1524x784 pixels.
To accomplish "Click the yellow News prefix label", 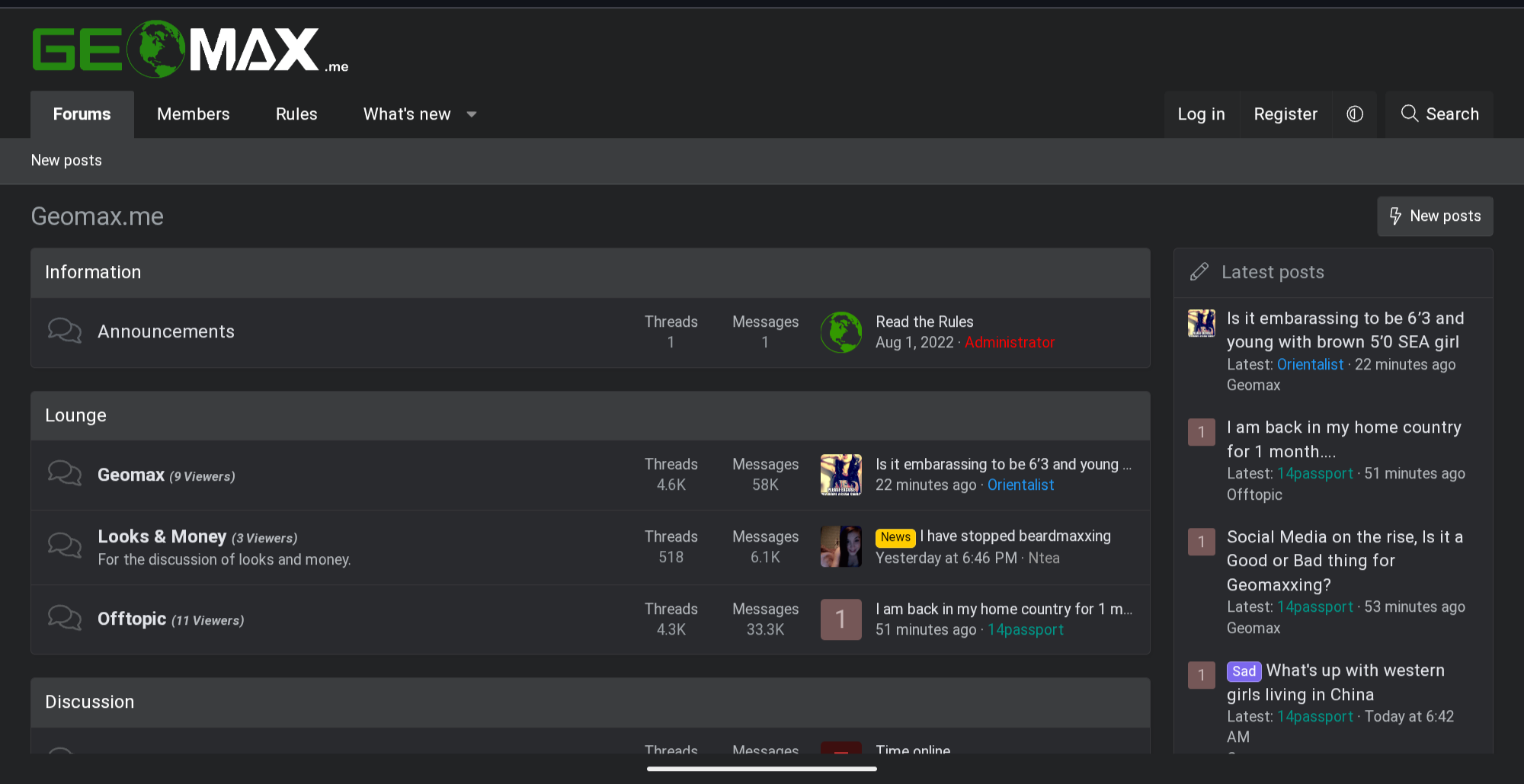I will (x=895, y=537).
